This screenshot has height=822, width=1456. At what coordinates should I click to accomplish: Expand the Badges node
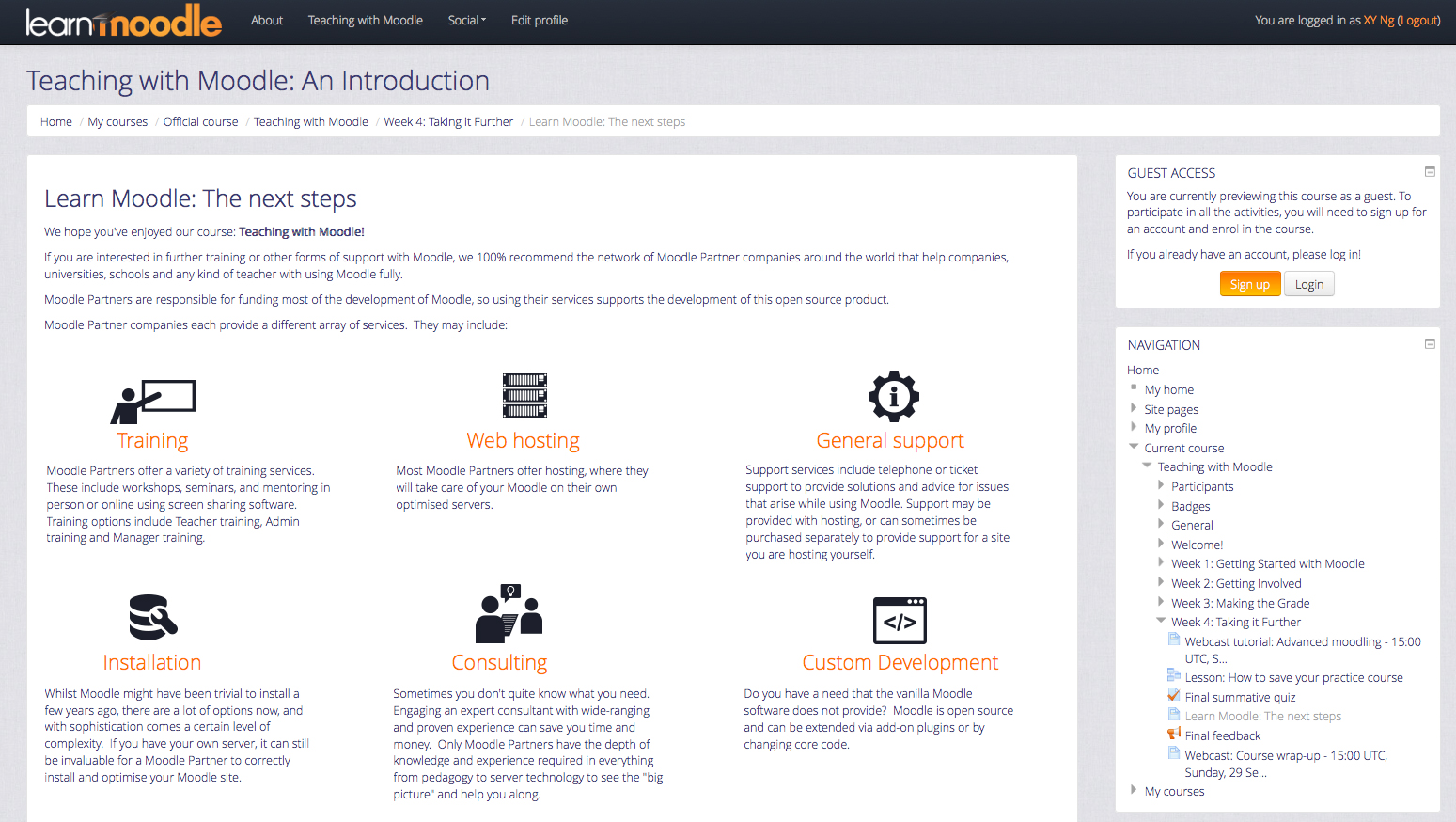(1161, 505)
